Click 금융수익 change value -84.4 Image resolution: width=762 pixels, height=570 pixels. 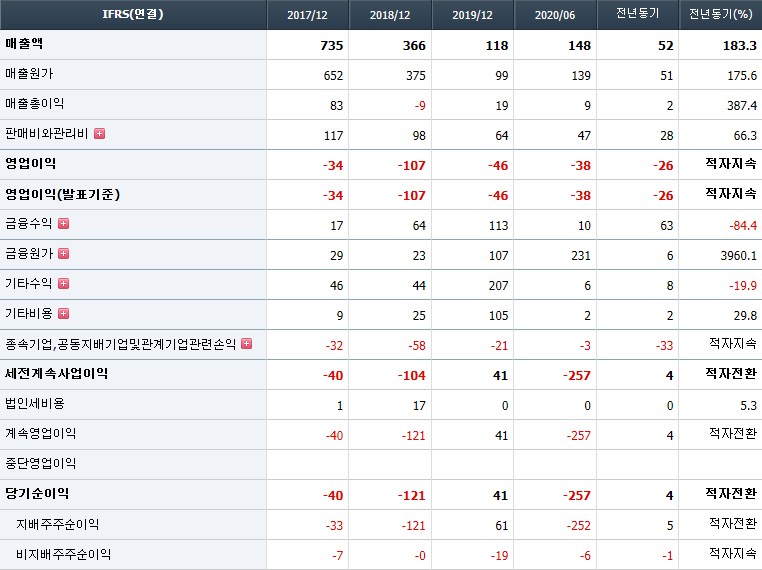(x=743, y=226)
